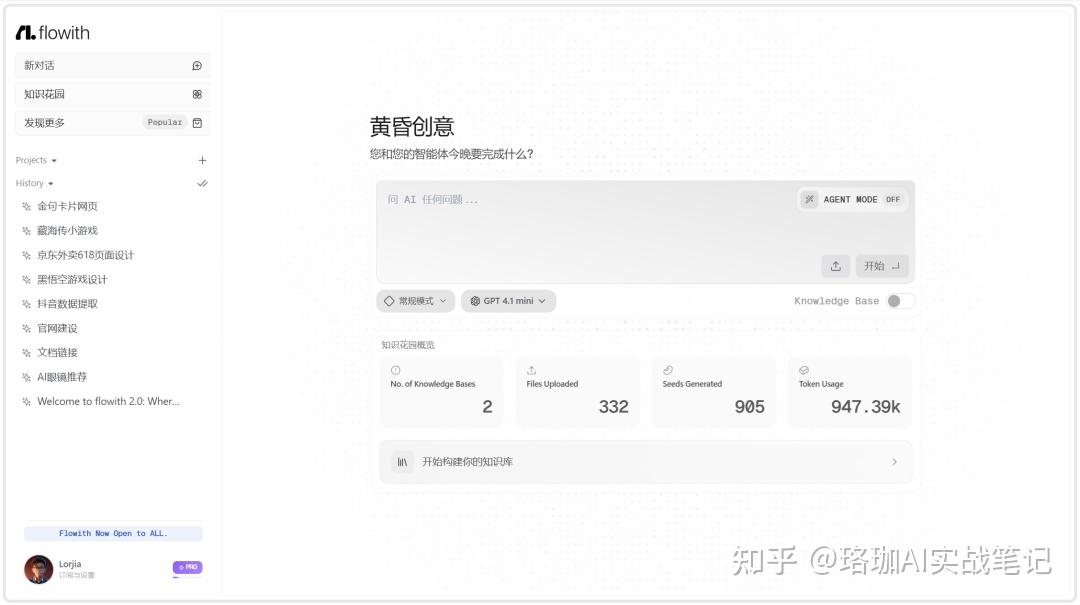Click the sparkle icon for 藏海传小游戏
Screen dimensions: 1080x605
[x=26, y=231]
